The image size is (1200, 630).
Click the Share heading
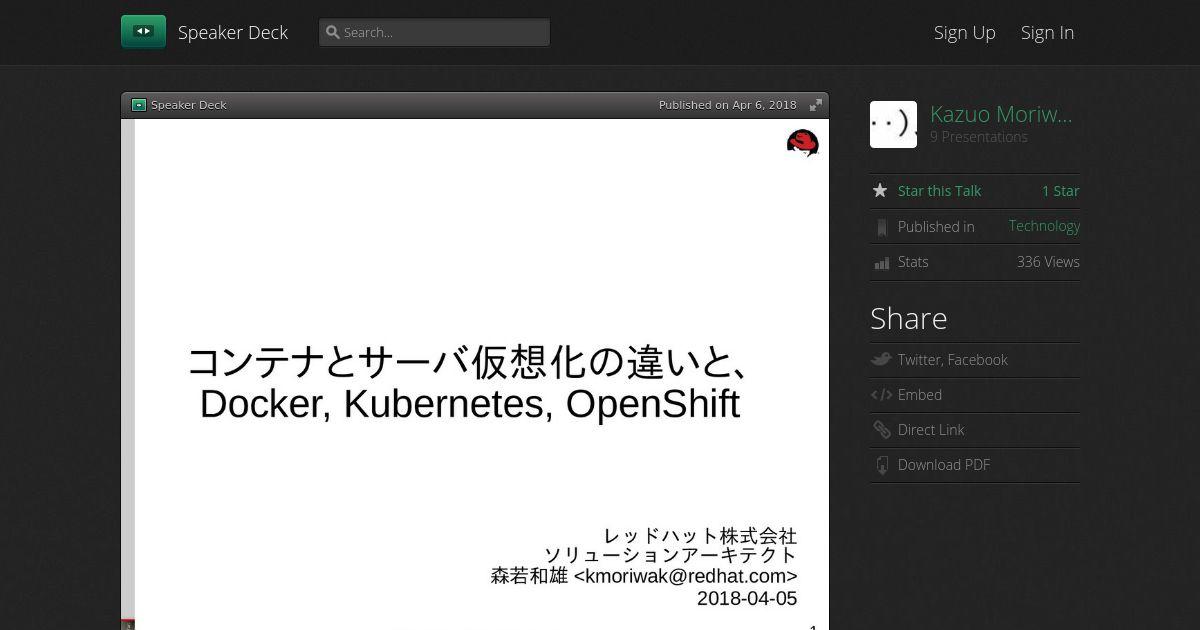(909, 318)
